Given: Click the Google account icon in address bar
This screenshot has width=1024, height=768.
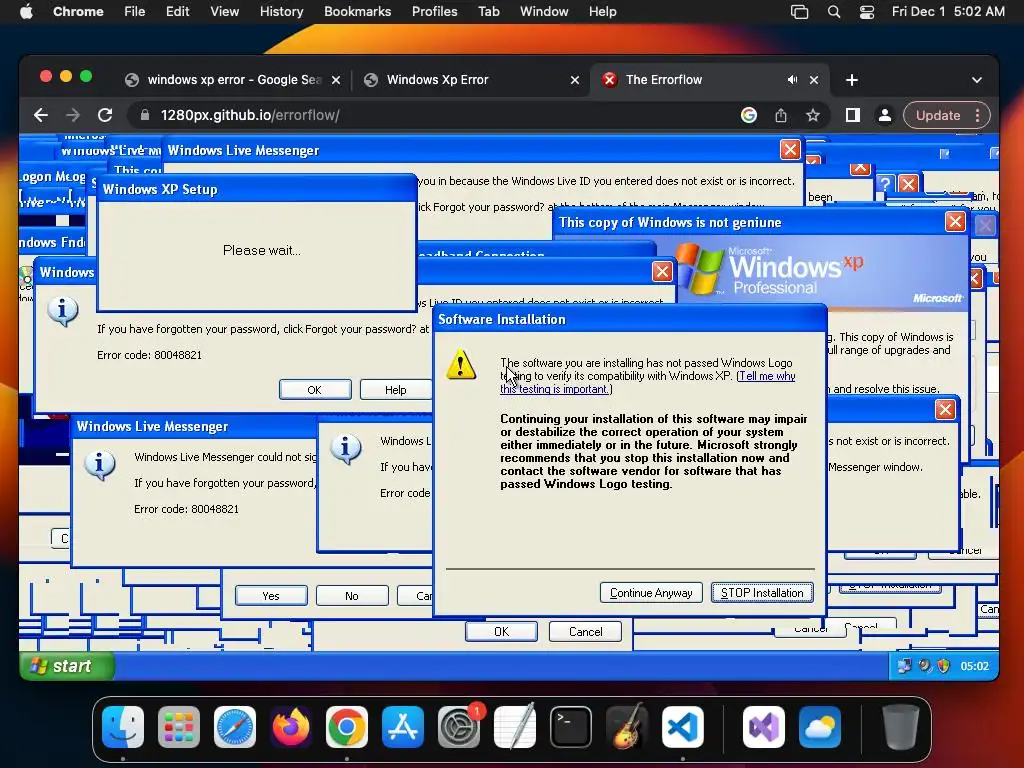Looking at the screenshot, I should pyautogui.click(x=748, y=115).
